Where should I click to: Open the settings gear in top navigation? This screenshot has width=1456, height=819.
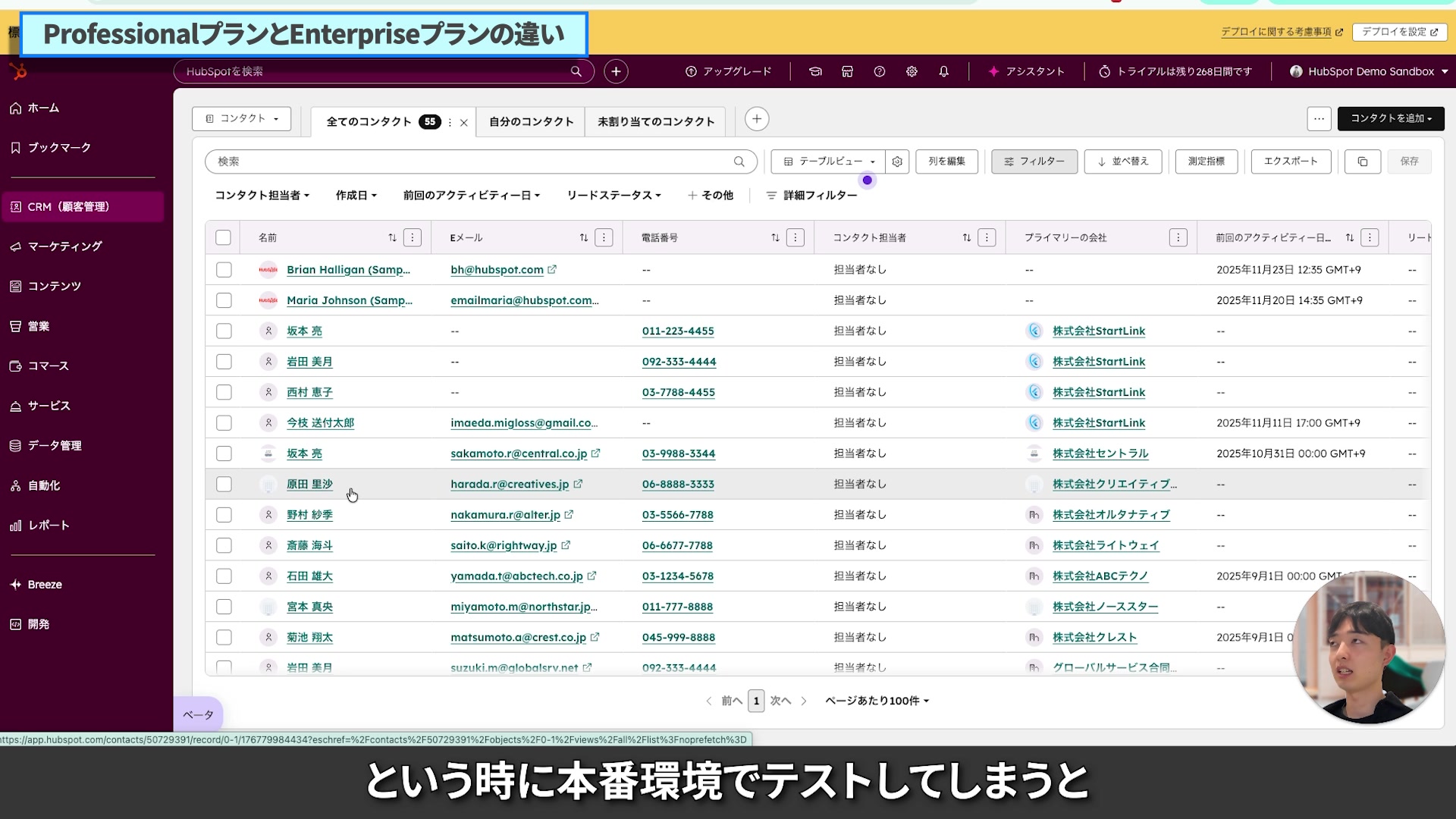tap(912, 71)
